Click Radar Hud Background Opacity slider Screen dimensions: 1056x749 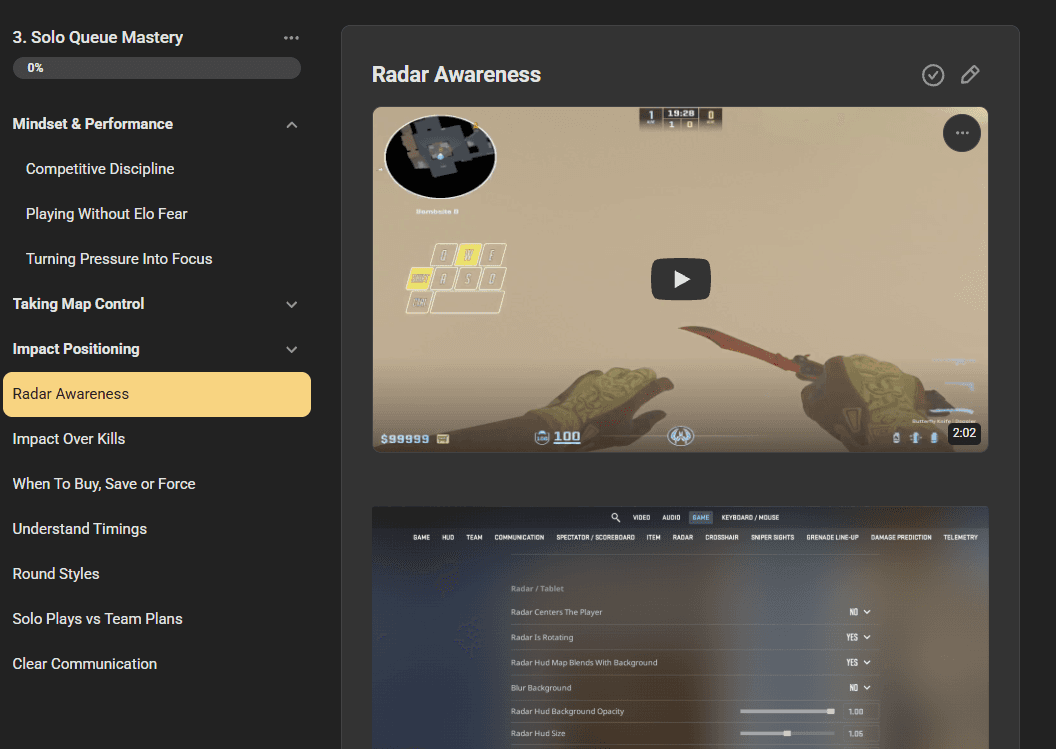[x=787, y=711]
